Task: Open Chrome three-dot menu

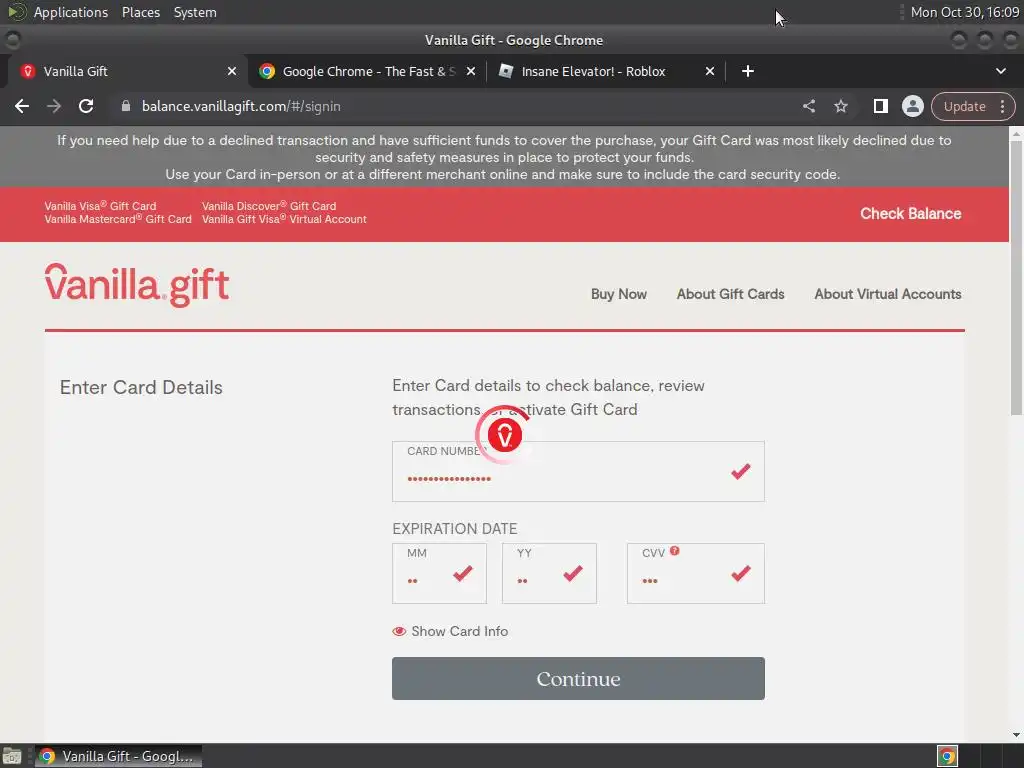Action: point(1002,106)
